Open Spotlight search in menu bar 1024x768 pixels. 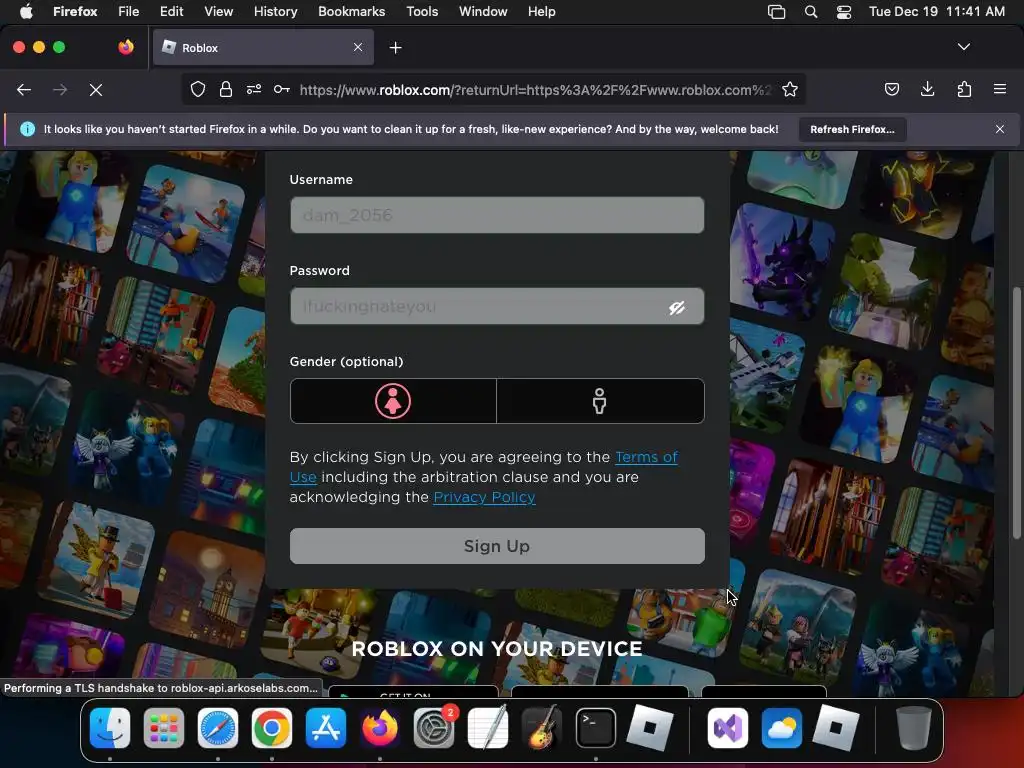click(x=810, y=12)
